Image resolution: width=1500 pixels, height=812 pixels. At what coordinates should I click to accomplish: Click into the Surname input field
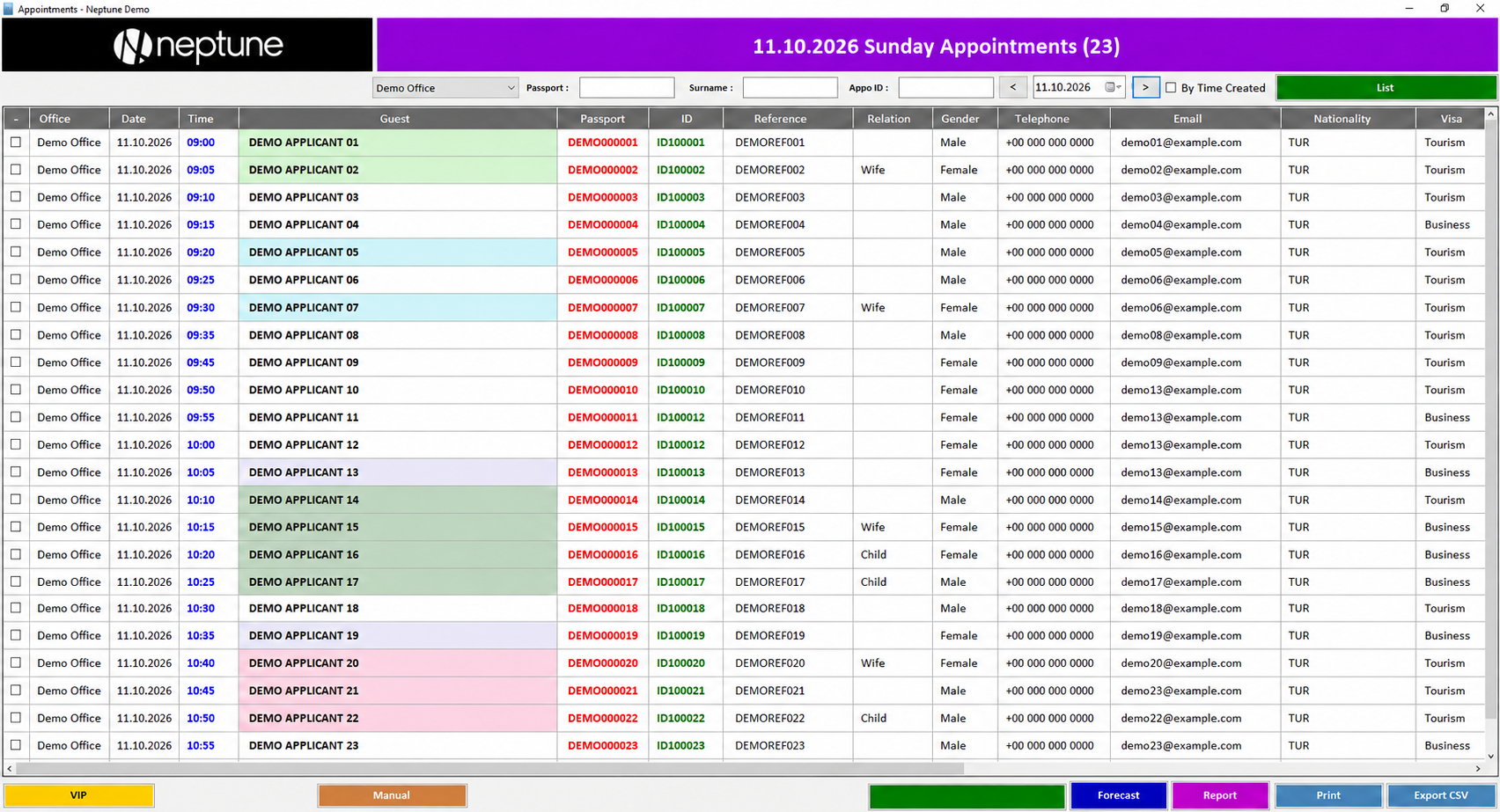790,87
